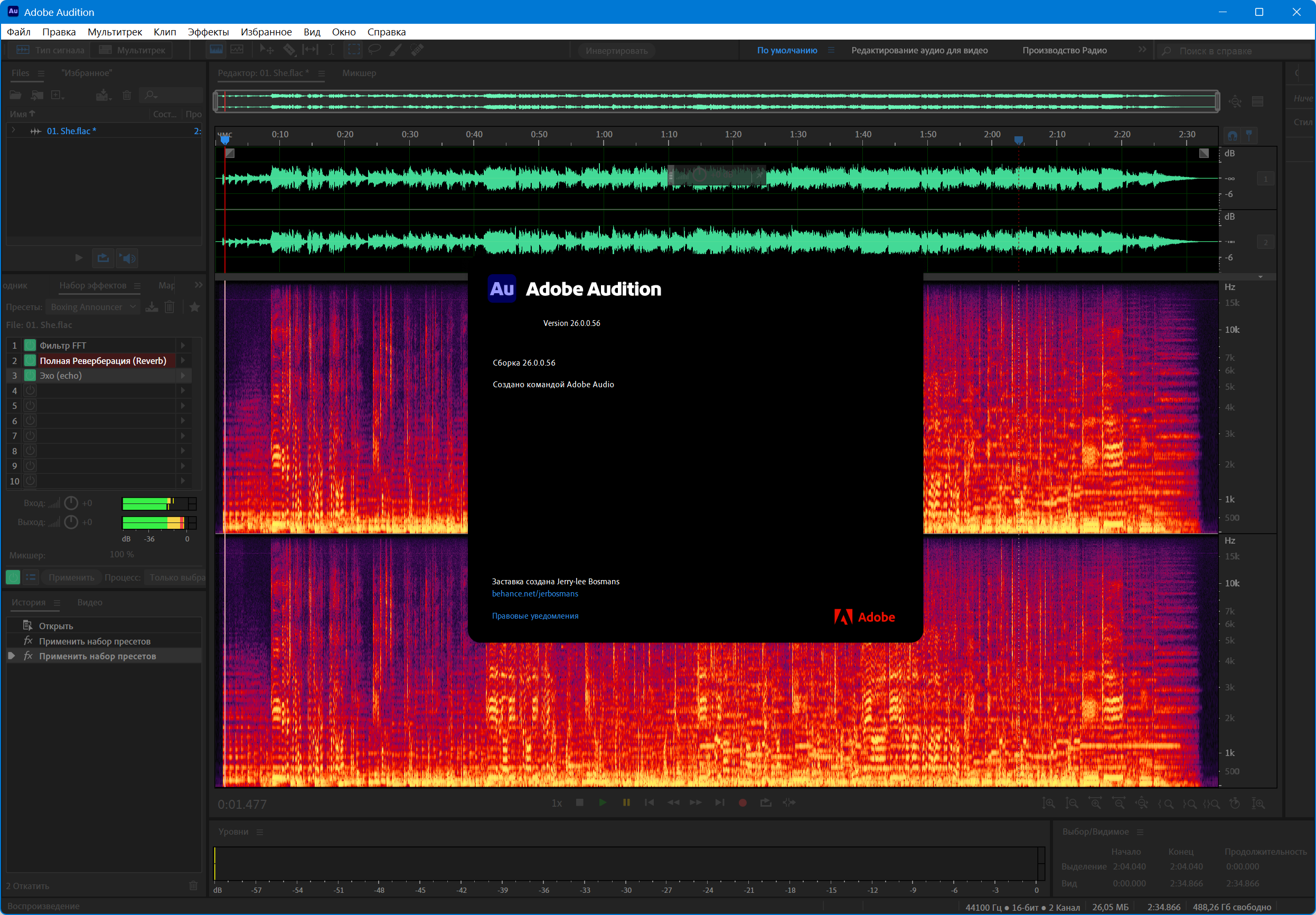Viewport: 1316px width, 915px height.
Task: Select the Paintbrush selection tool
Action: click(x=396, y=50)
